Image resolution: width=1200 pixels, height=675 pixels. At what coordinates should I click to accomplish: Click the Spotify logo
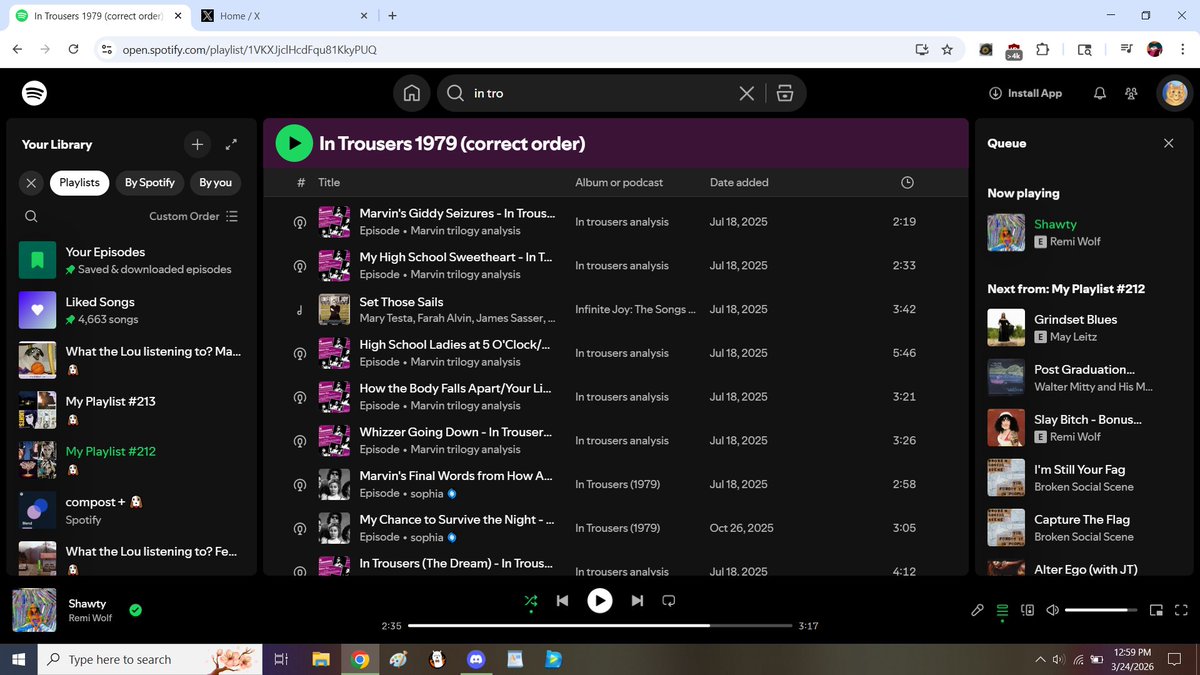tap(35, 93)
